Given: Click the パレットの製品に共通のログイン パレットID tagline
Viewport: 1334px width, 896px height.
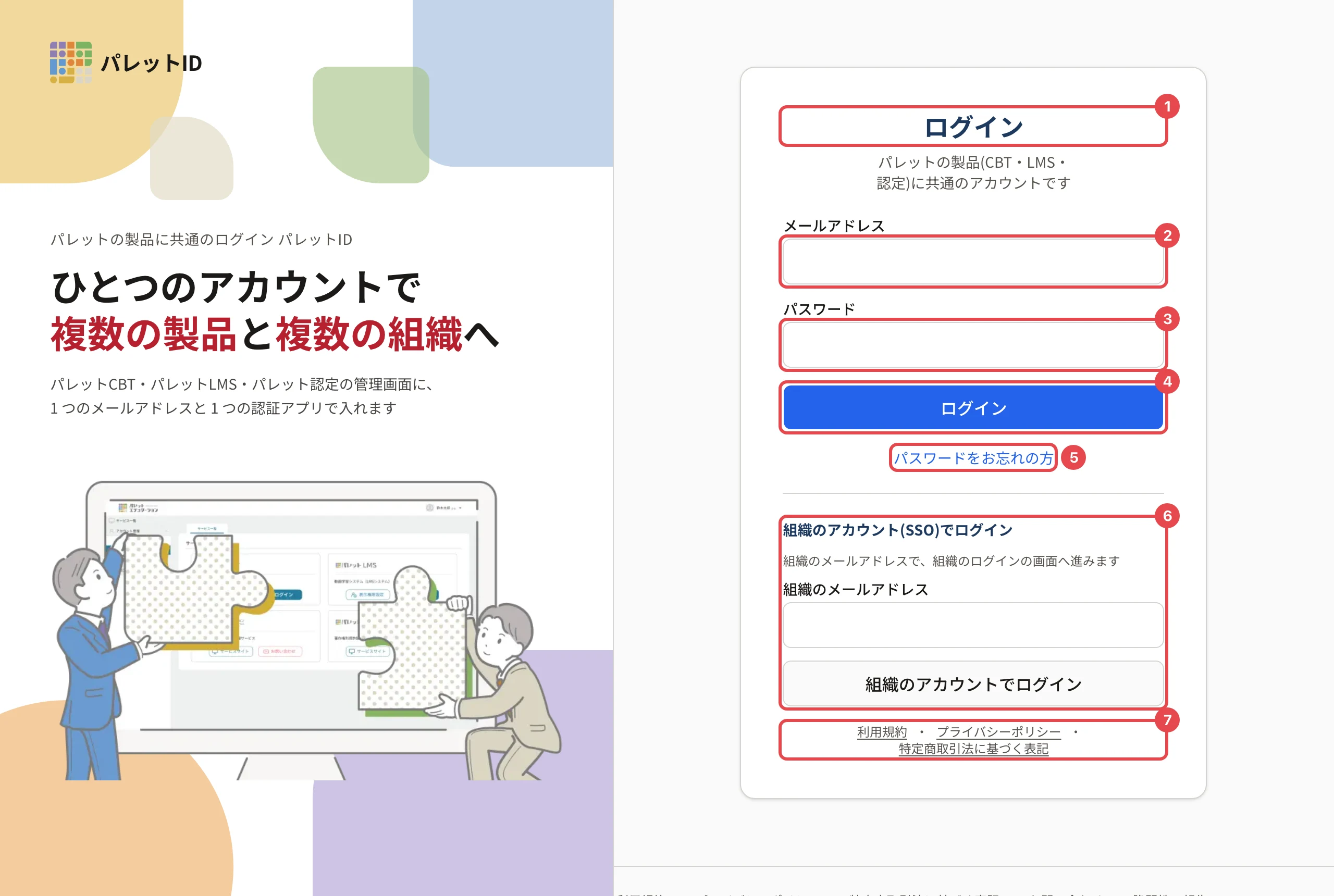Looking at the screenshot, I should (x=201, y=239).
